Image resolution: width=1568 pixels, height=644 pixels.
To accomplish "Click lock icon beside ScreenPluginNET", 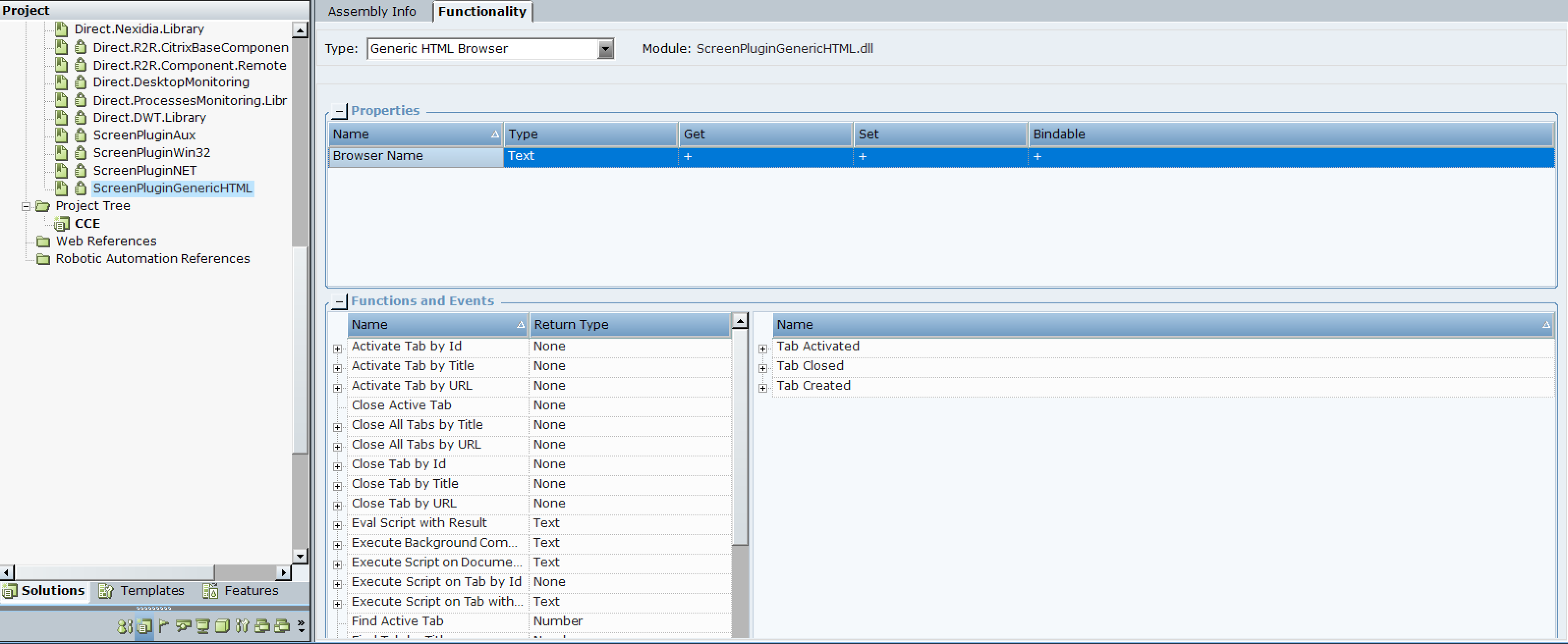I will click(x=81, y=170).
